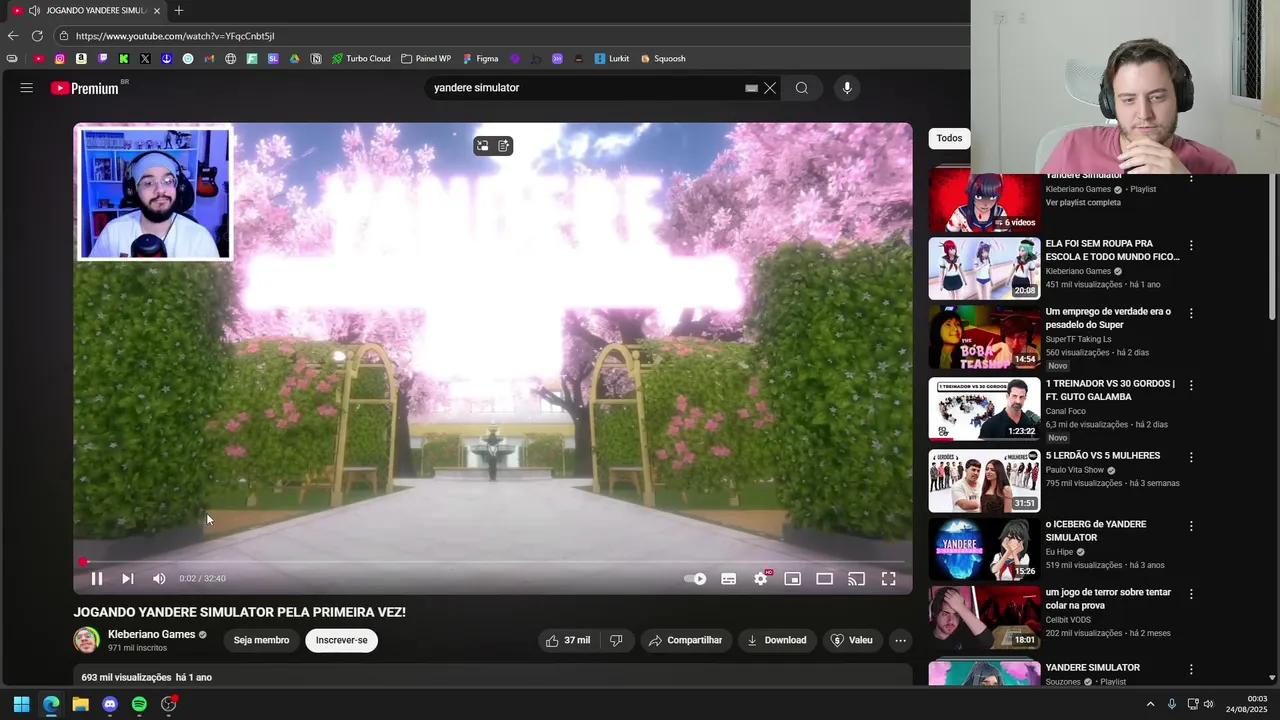Open the Turbo Cloud bookmark

click(361, 59)
